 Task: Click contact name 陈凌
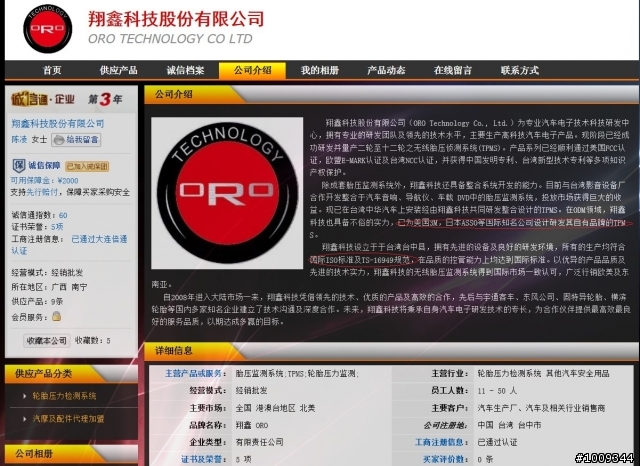tap(19, 140)
